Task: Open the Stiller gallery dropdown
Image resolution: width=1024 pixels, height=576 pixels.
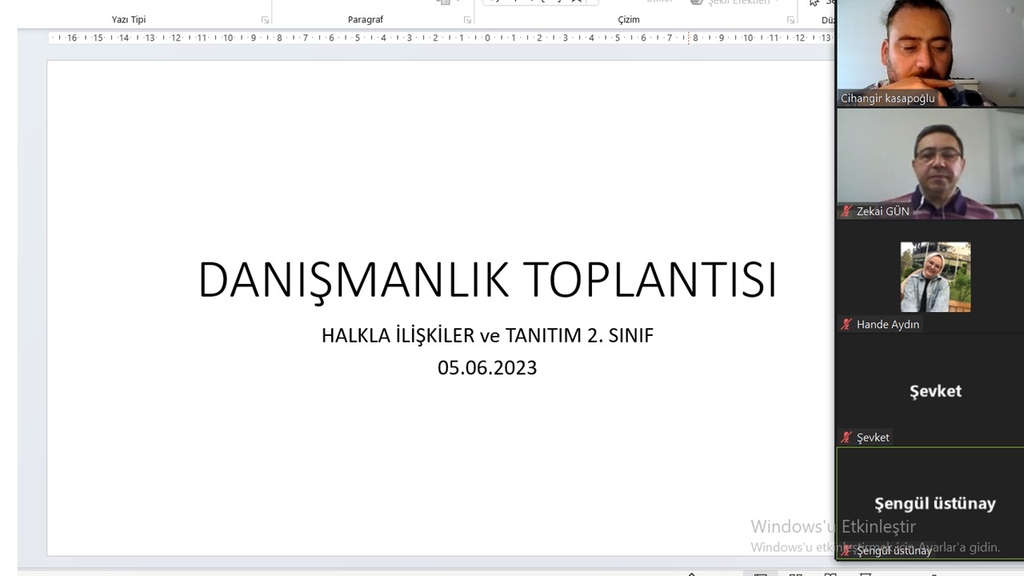Action: 660,2
